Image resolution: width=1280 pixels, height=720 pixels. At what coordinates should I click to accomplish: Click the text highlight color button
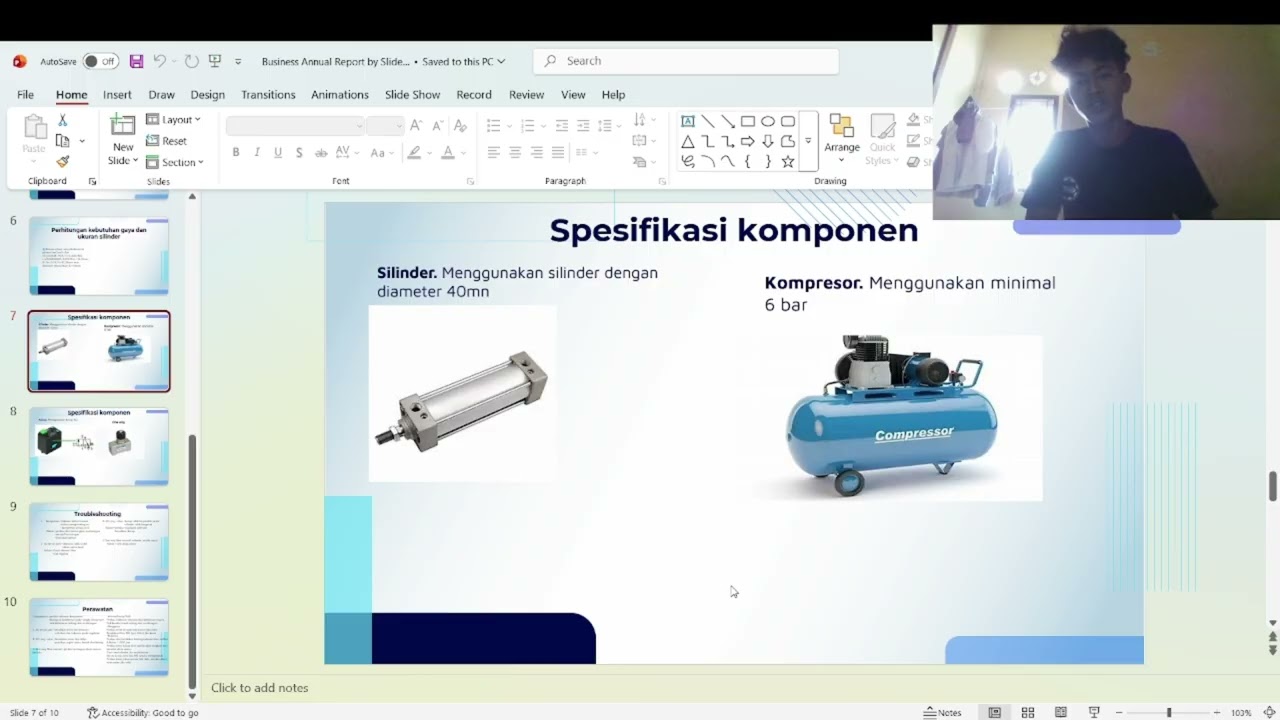coord(414,152)
